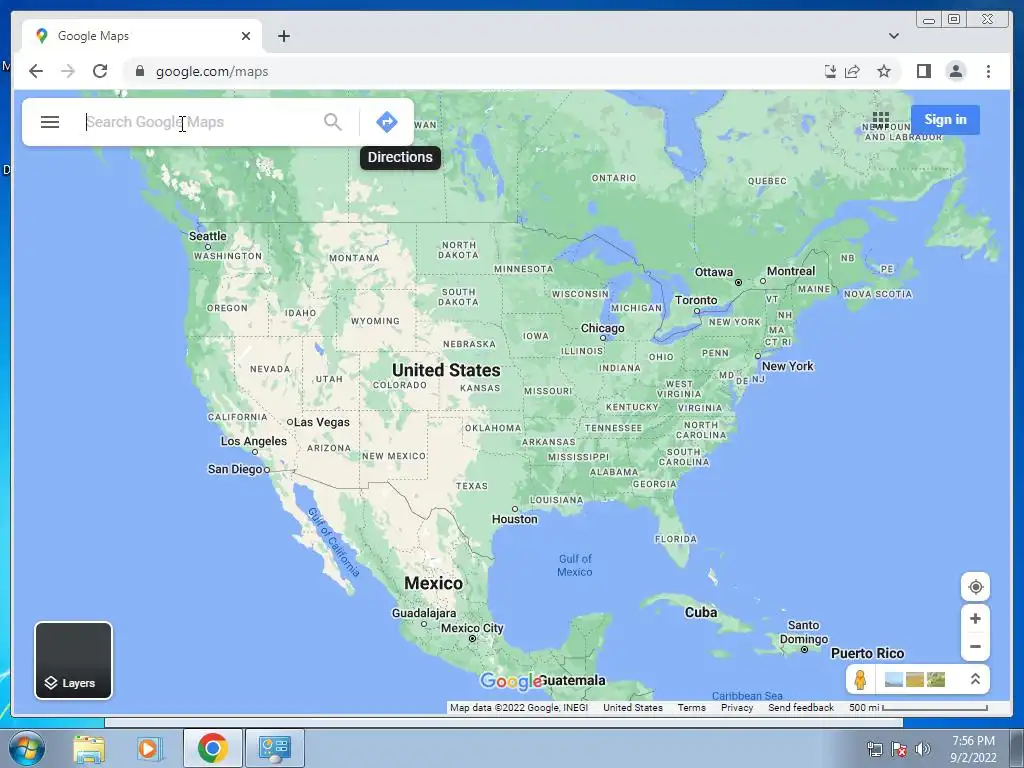Open the Privacy link
The image size is (1024, 768).
click(x=737, y=707)
